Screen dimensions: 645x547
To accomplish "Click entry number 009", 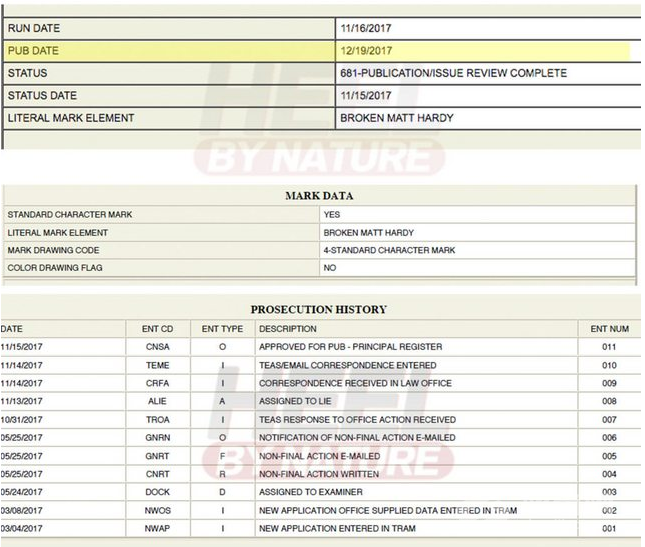I will (x=609, y=383).
